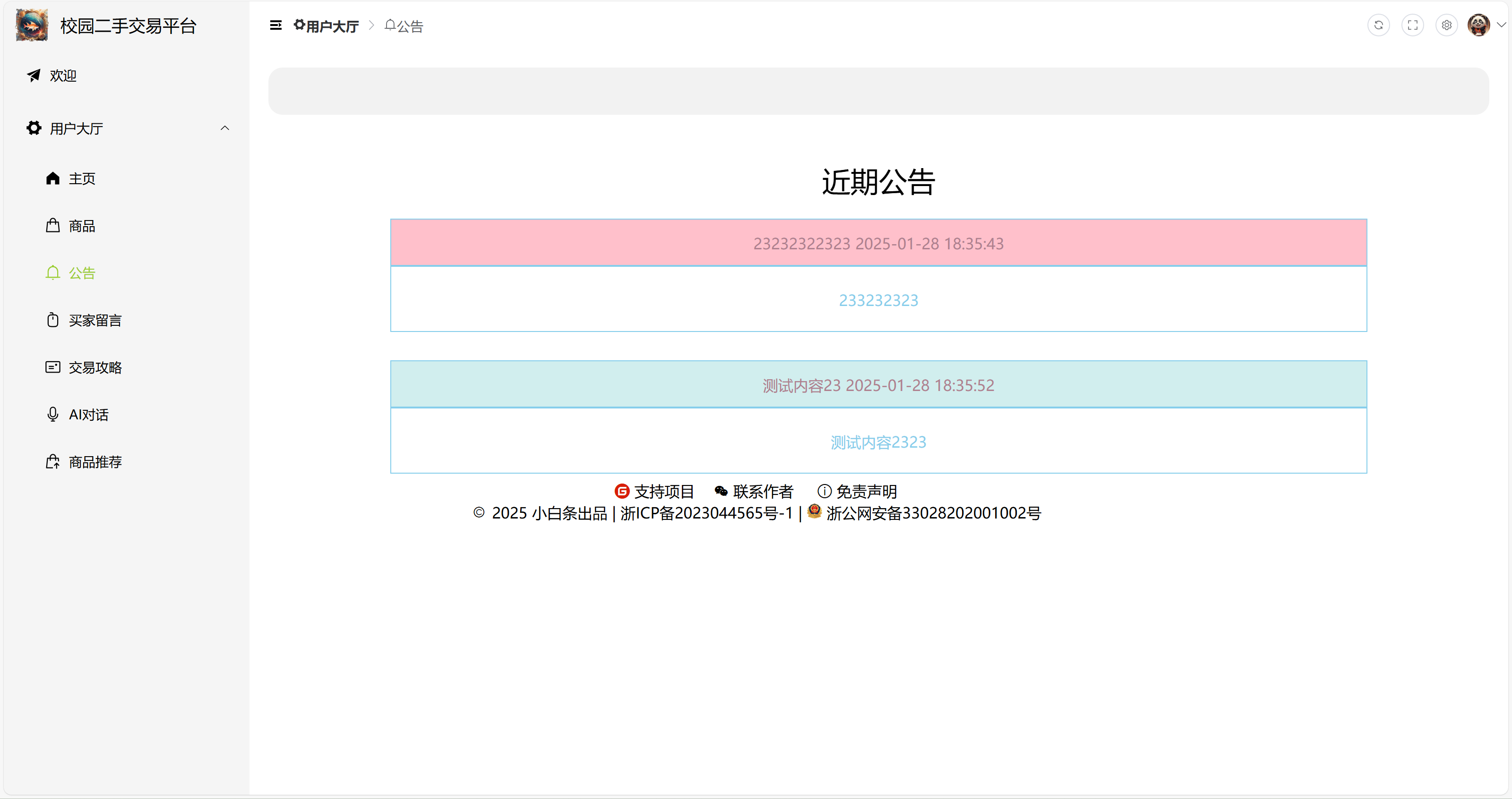Screen dimensions: 1512x799
Task: Open 主页 via the home icon
Action: pos(53,178)
